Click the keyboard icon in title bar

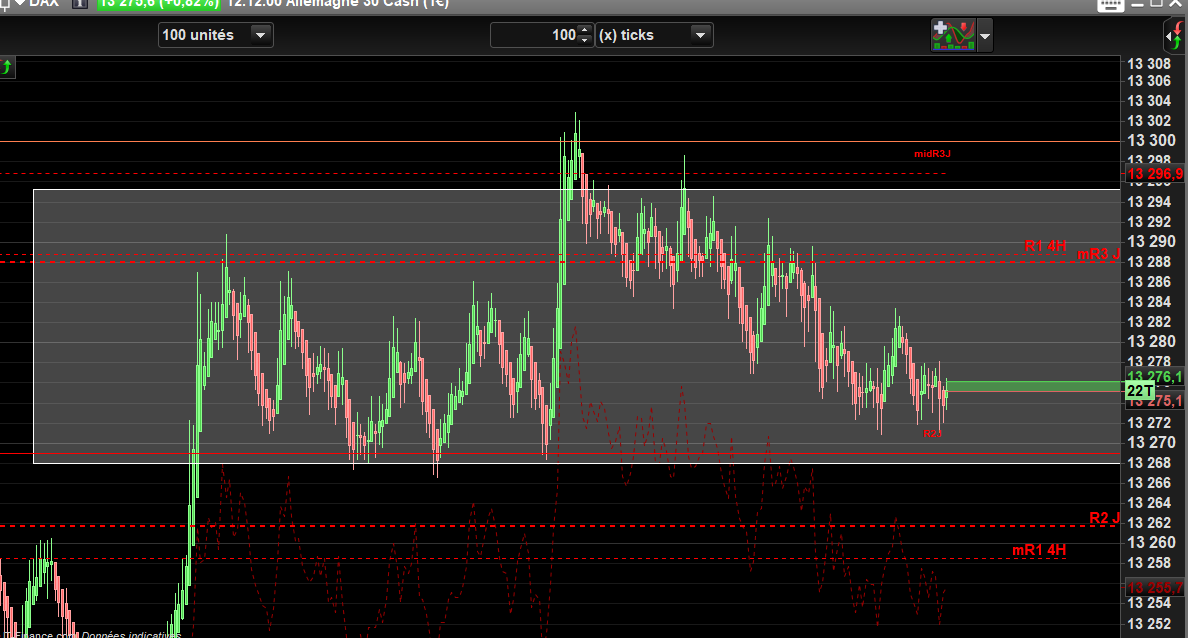point(1110,5)
